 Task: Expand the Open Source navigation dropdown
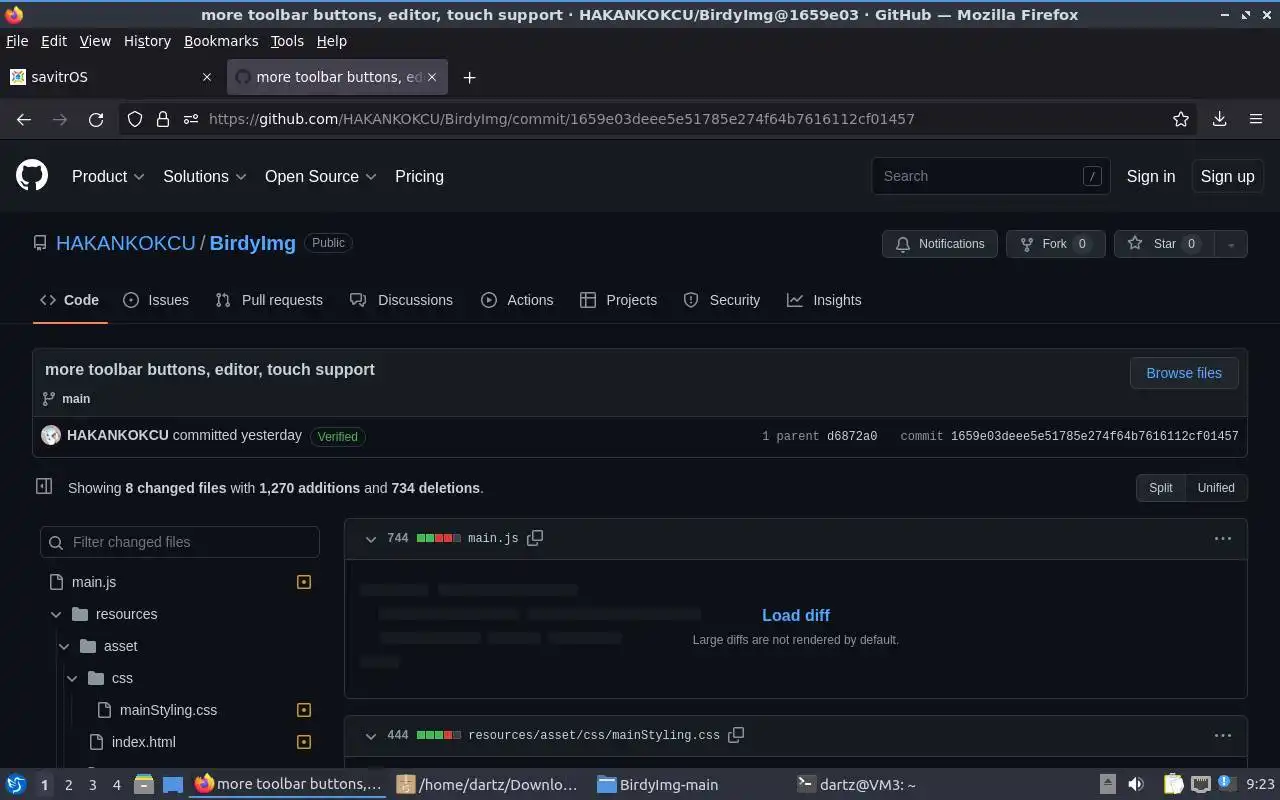point(321,176)
